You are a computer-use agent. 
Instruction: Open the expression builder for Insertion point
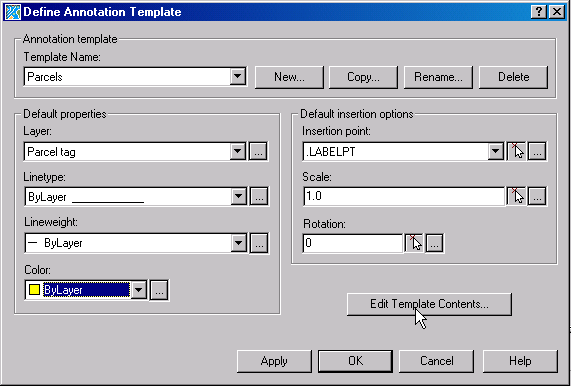pyautogui.click(x=537, y=151)
